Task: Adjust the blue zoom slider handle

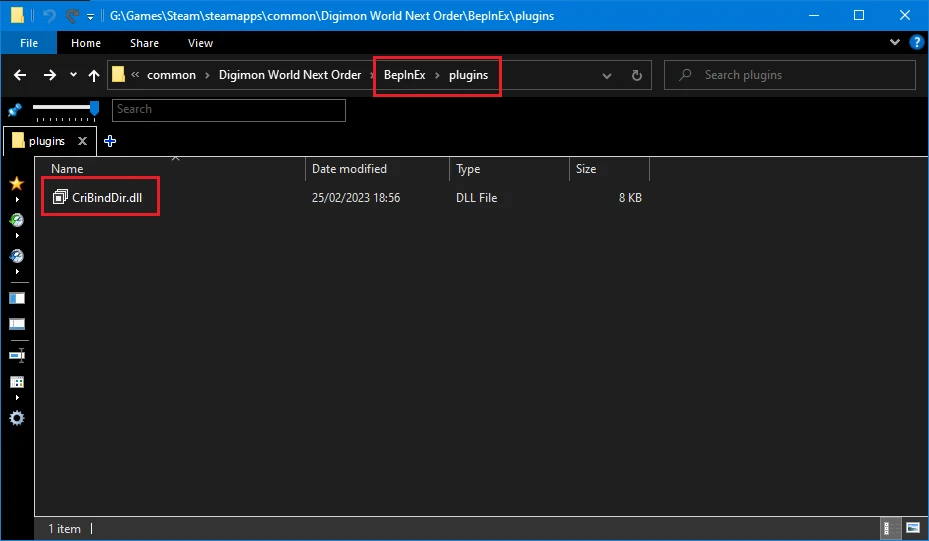Action: click(x=94, y=108)
